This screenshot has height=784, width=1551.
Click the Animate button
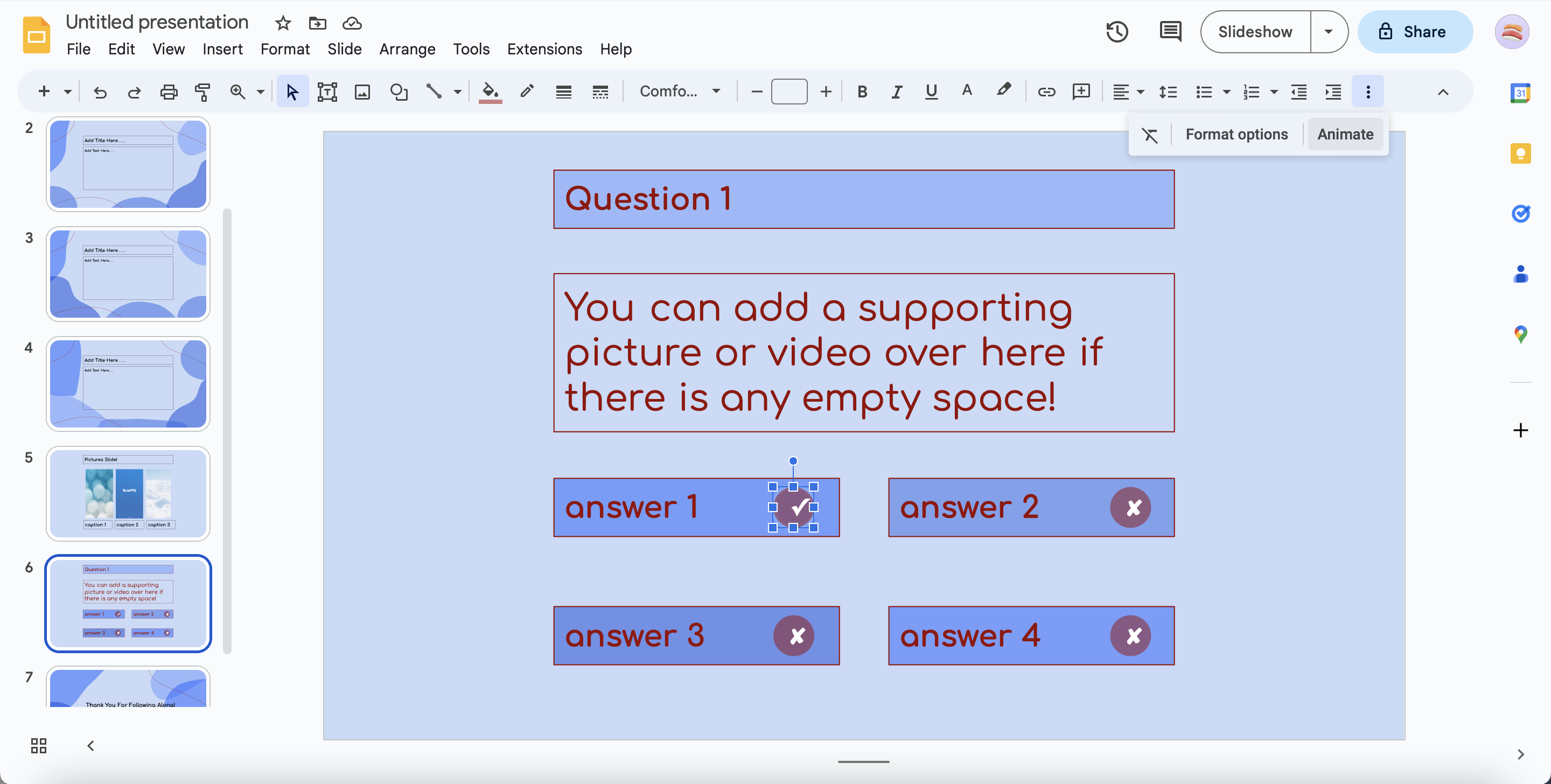(1345, 134)
